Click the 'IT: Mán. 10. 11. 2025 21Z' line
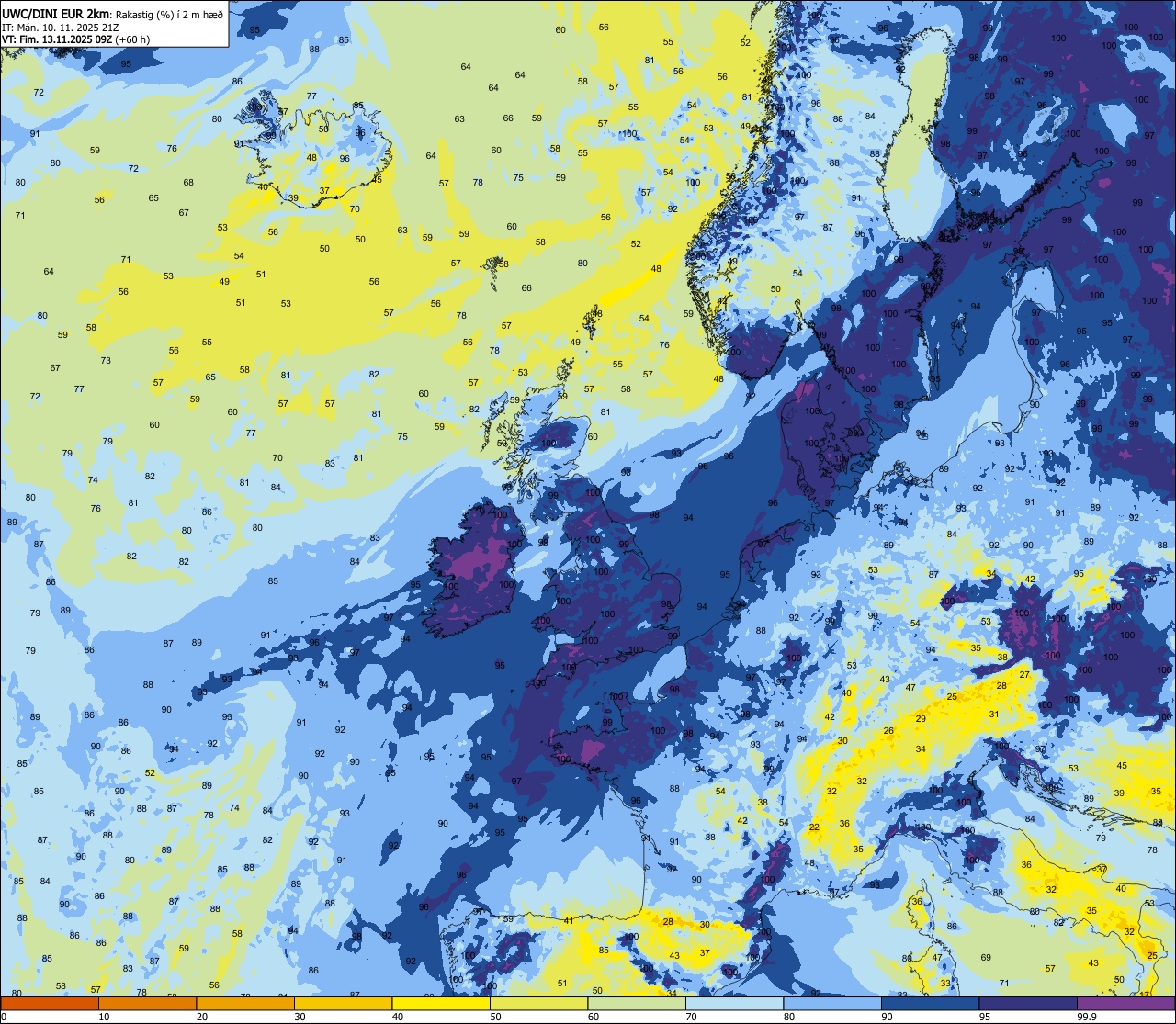This screenshot has width=1176, height=1024. pyautogui.click(x=61, y=27)
